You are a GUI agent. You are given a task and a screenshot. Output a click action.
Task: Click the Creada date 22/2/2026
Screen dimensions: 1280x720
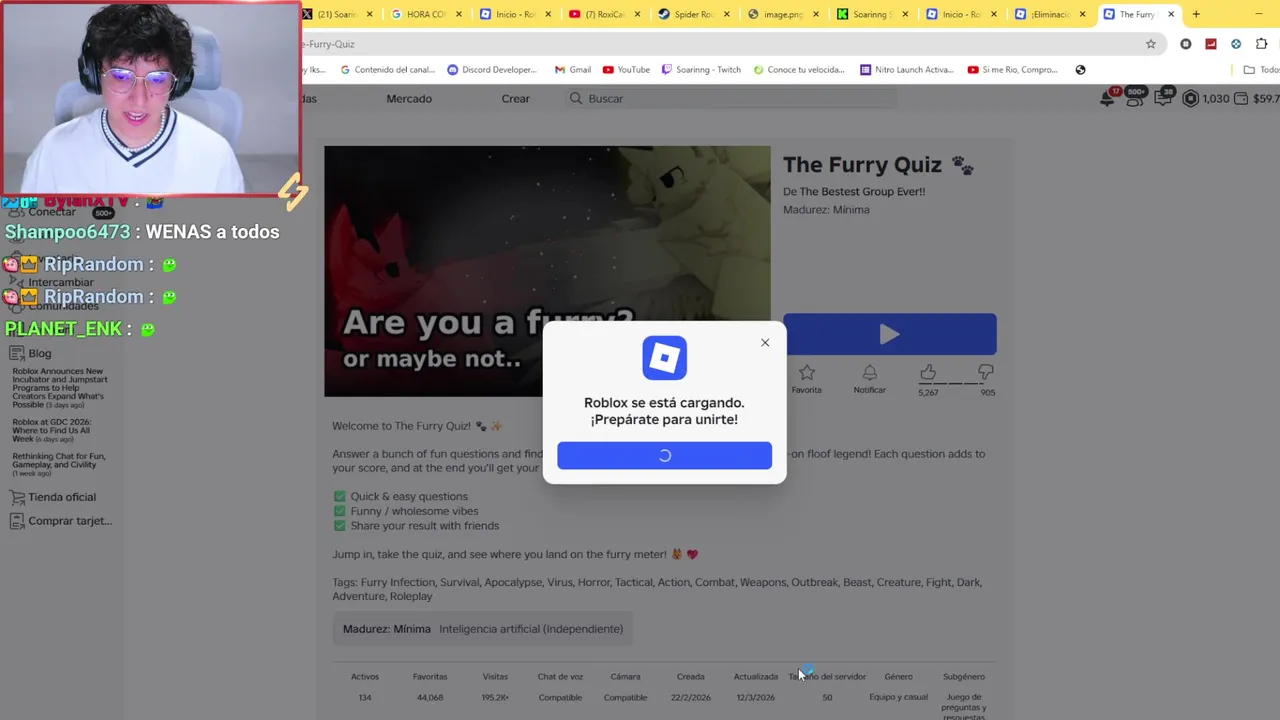pos(690,697)
